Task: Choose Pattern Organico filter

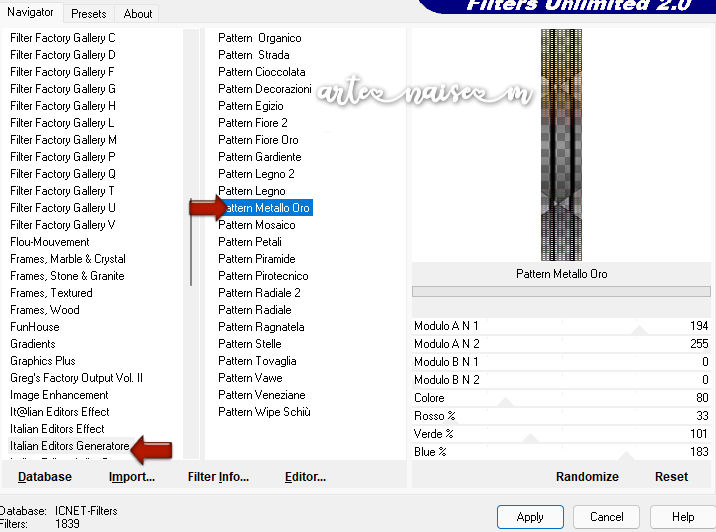Action: (260, 38)
